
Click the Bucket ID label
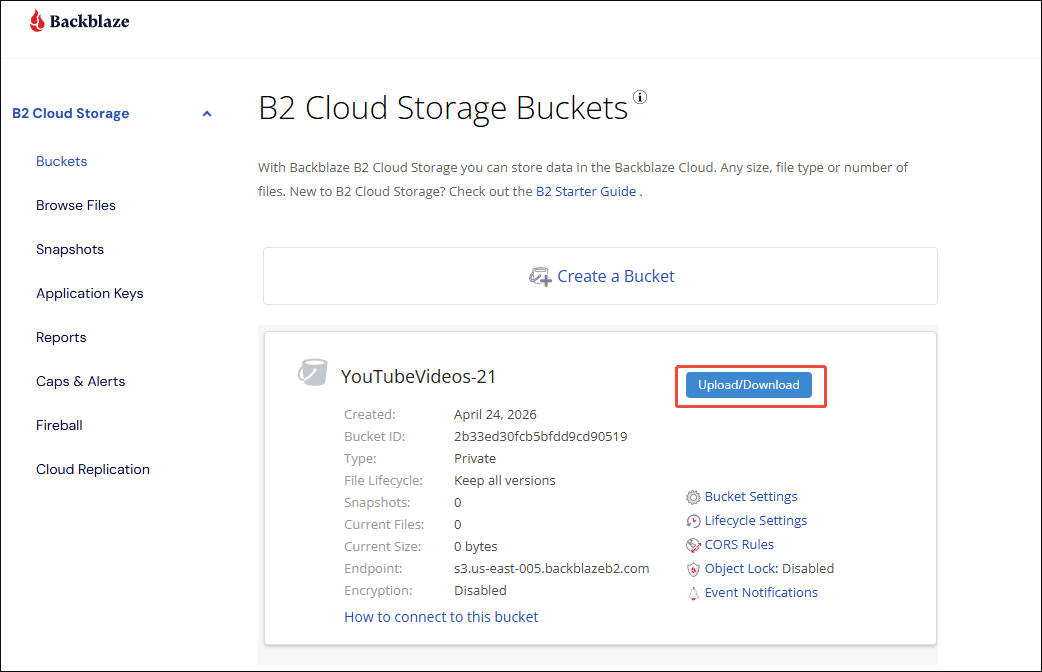[x=374, y=437]
